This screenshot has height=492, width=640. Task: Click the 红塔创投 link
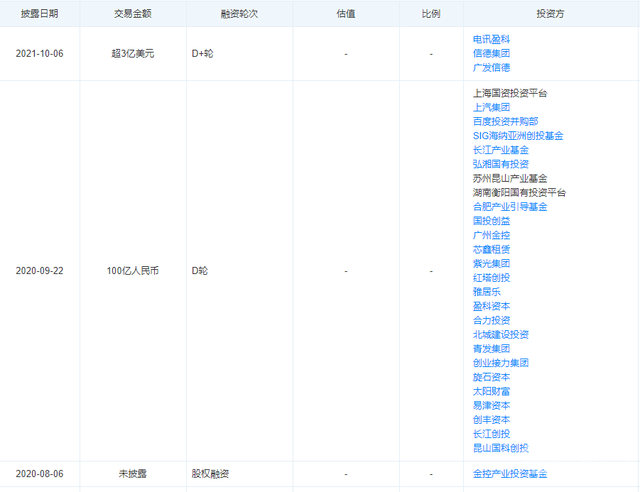pos(491,278)
